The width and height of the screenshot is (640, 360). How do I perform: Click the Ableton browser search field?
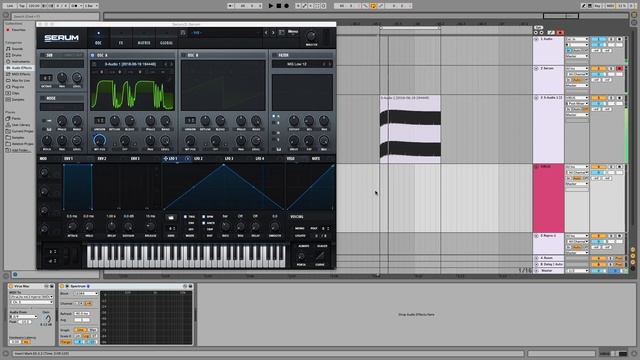[x=56, y=16]
